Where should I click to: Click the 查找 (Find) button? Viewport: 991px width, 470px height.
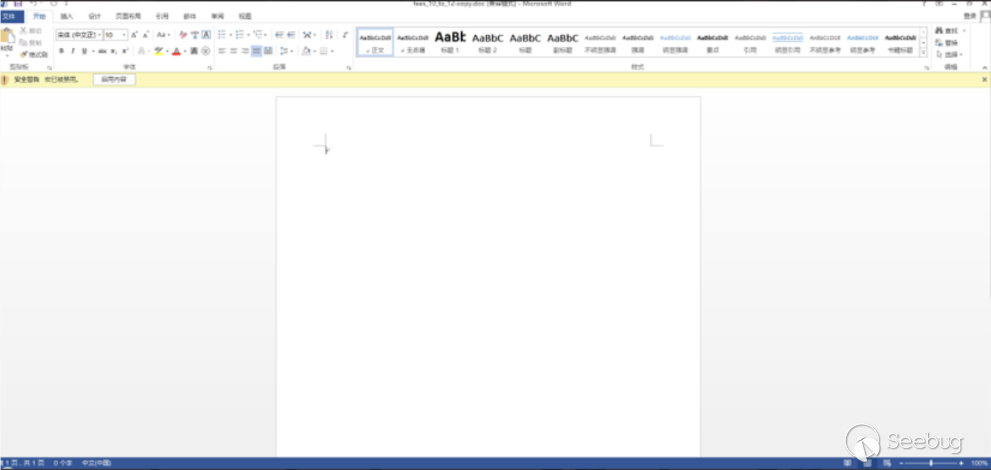[x=948, y=31]
